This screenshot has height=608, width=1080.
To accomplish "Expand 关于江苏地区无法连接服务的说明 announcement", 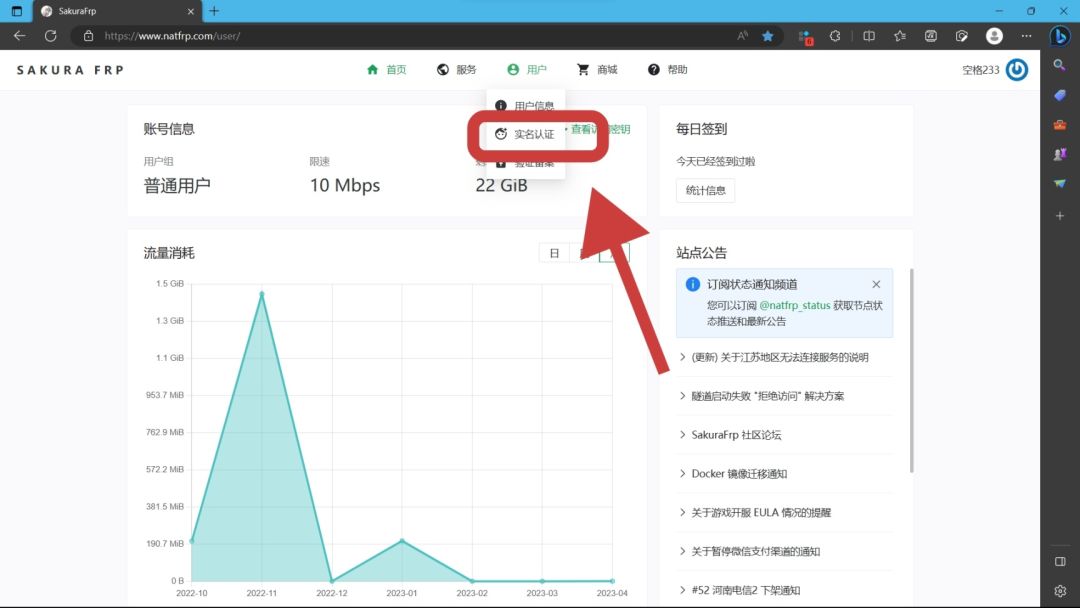I will tap(785, 357).
